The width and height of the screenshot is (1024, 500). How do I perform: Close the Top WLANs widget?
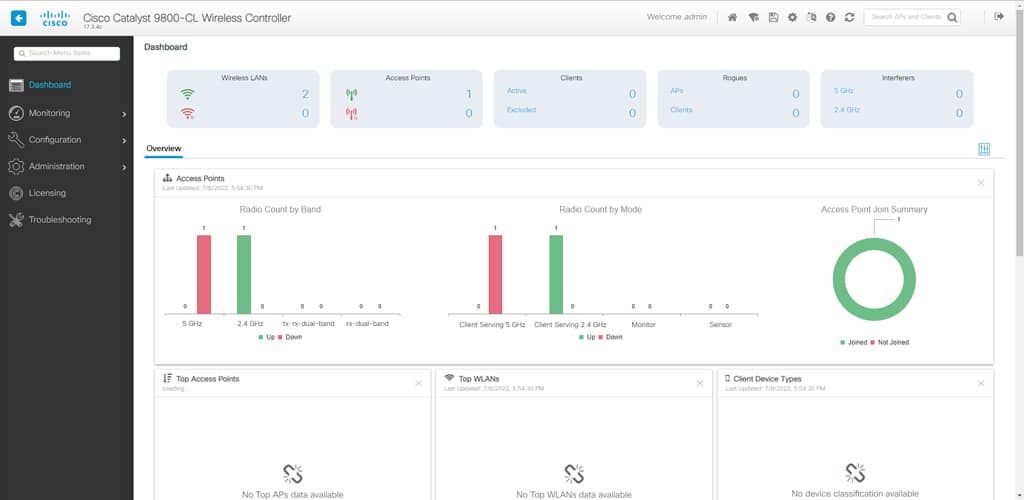699,383
